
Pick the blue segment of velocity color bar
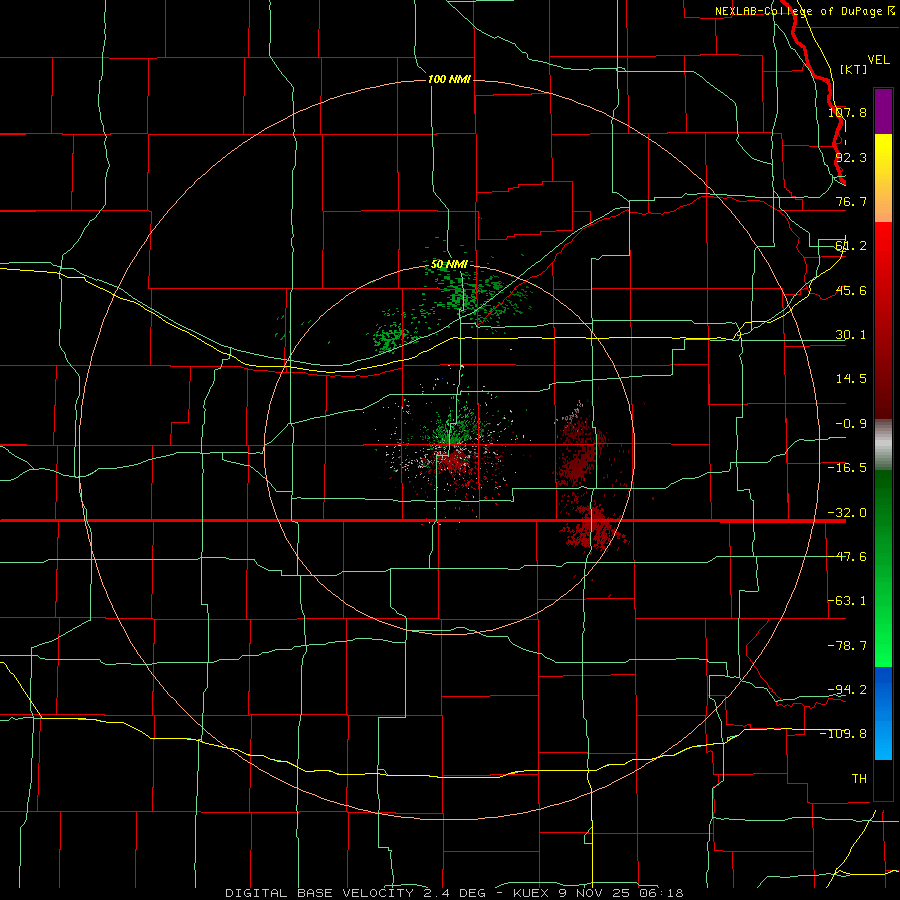(883, 713)
